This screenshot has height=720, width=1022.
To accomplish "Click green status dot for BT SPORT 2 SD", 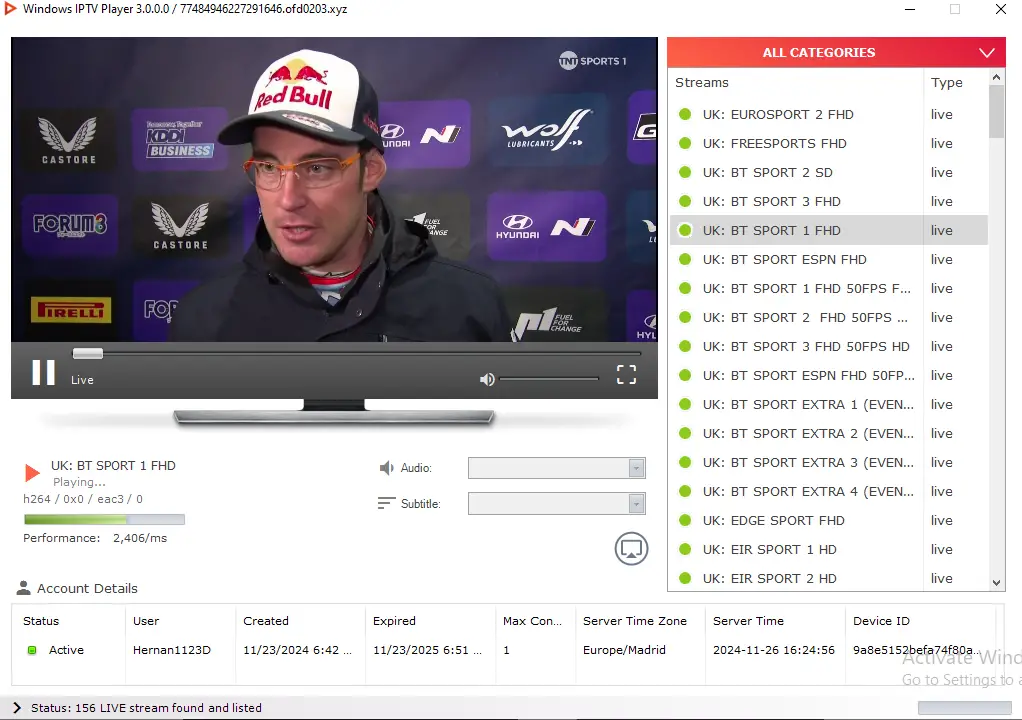I will click(685, 172).
